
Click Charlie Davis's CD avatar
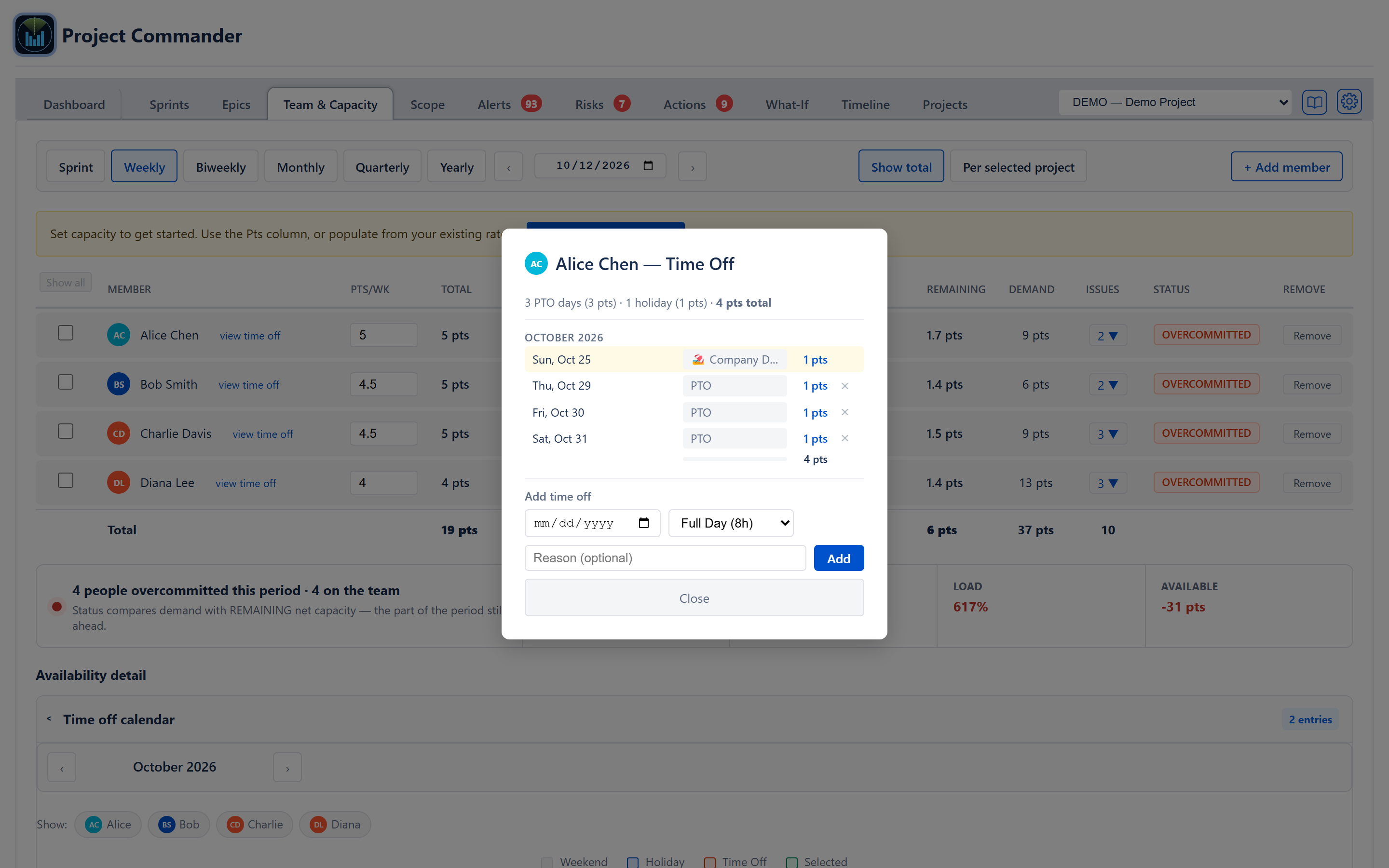(x=119, y=434)
